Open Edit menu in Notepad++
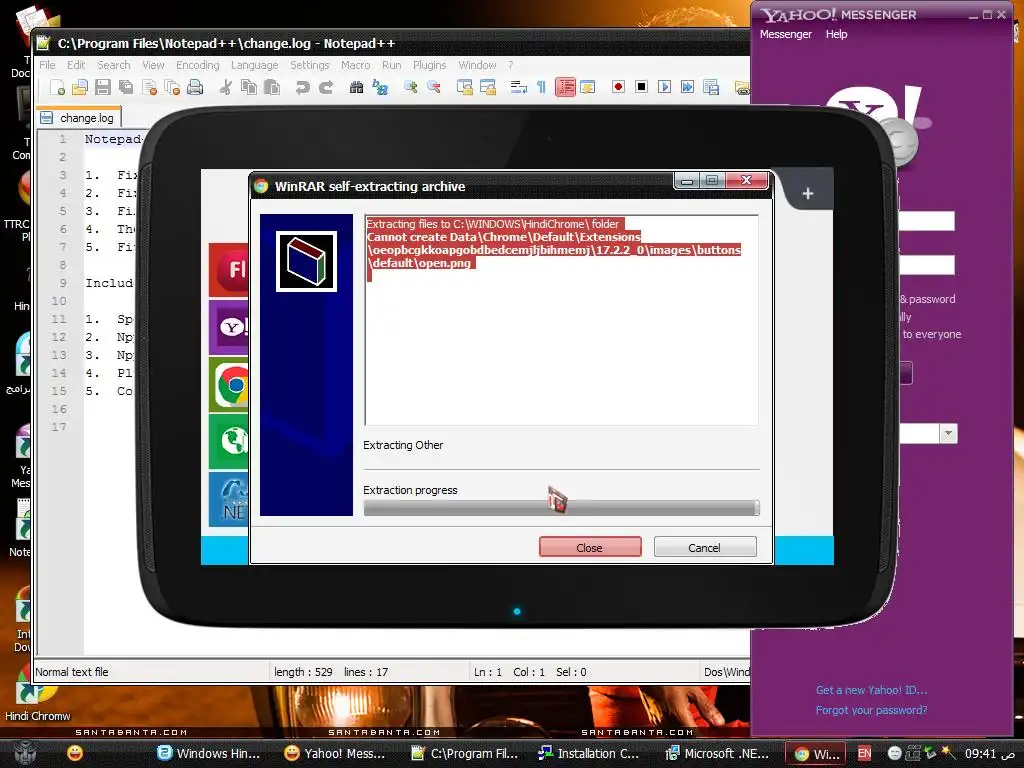This screenshot has height=768, width=1024. click(76, 65)
